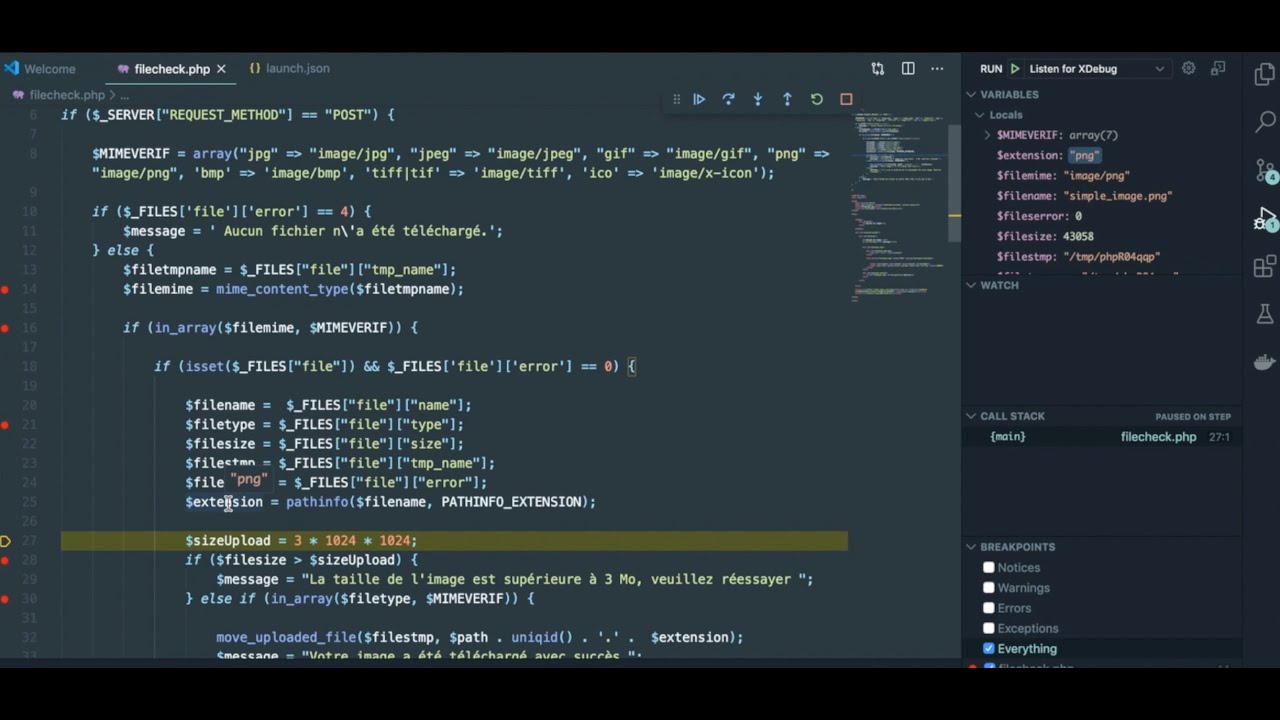
Task: Uncheck the Everything breakpoint checkbox
Action: (x=988, y=648)
